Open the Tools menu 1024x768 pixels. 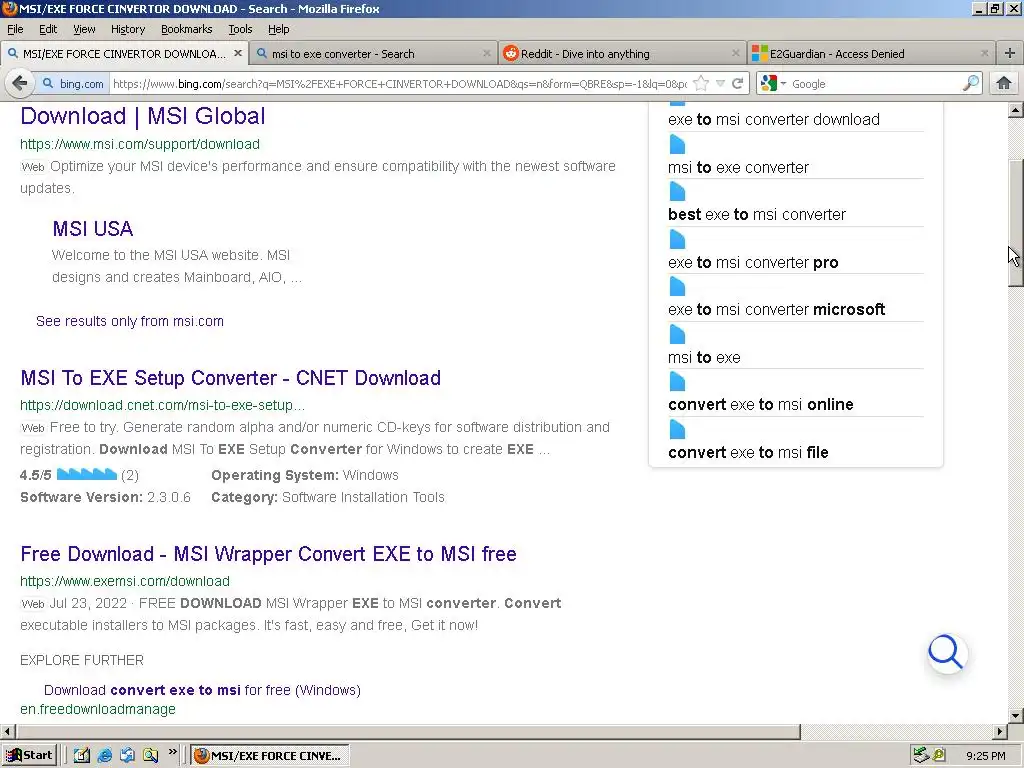(x=240, y=29)
